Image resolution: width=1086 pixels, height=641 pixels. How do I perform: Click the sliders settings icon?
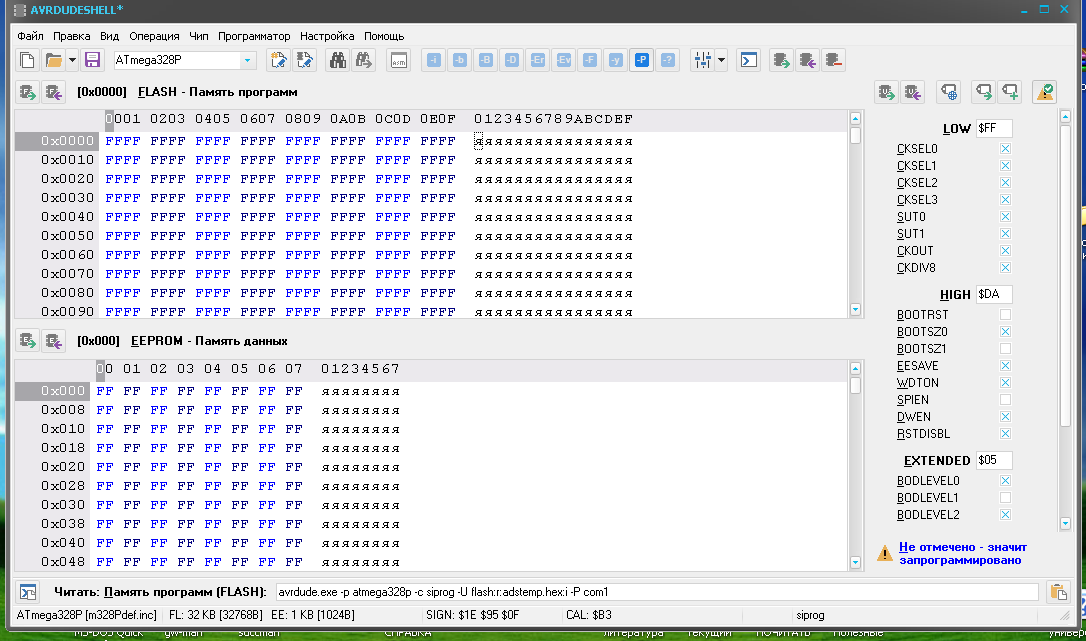[702, 60]
